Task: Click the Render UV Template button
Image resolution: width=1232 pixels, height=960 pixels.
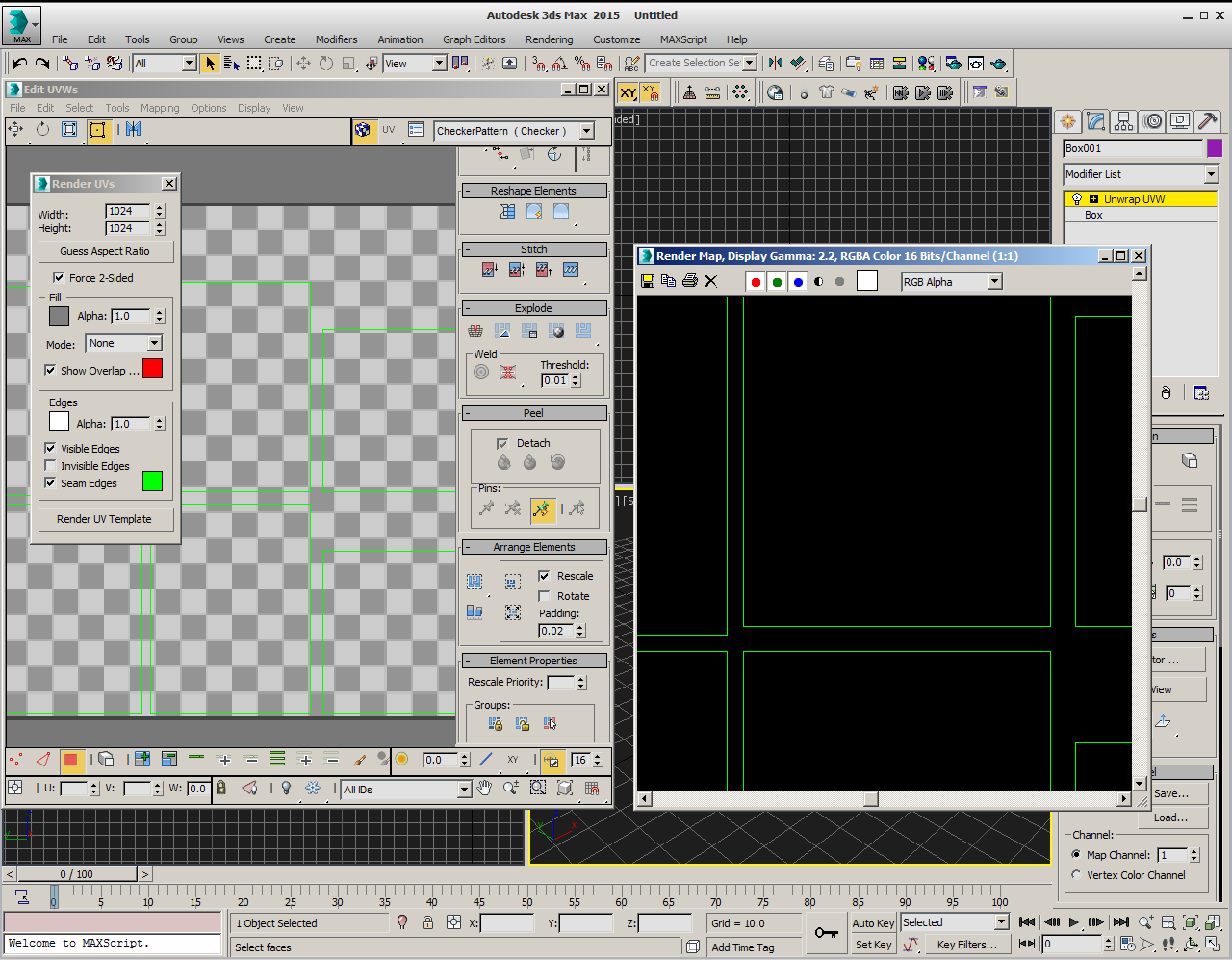Action: pyautogui.click(x=104, y=519)
